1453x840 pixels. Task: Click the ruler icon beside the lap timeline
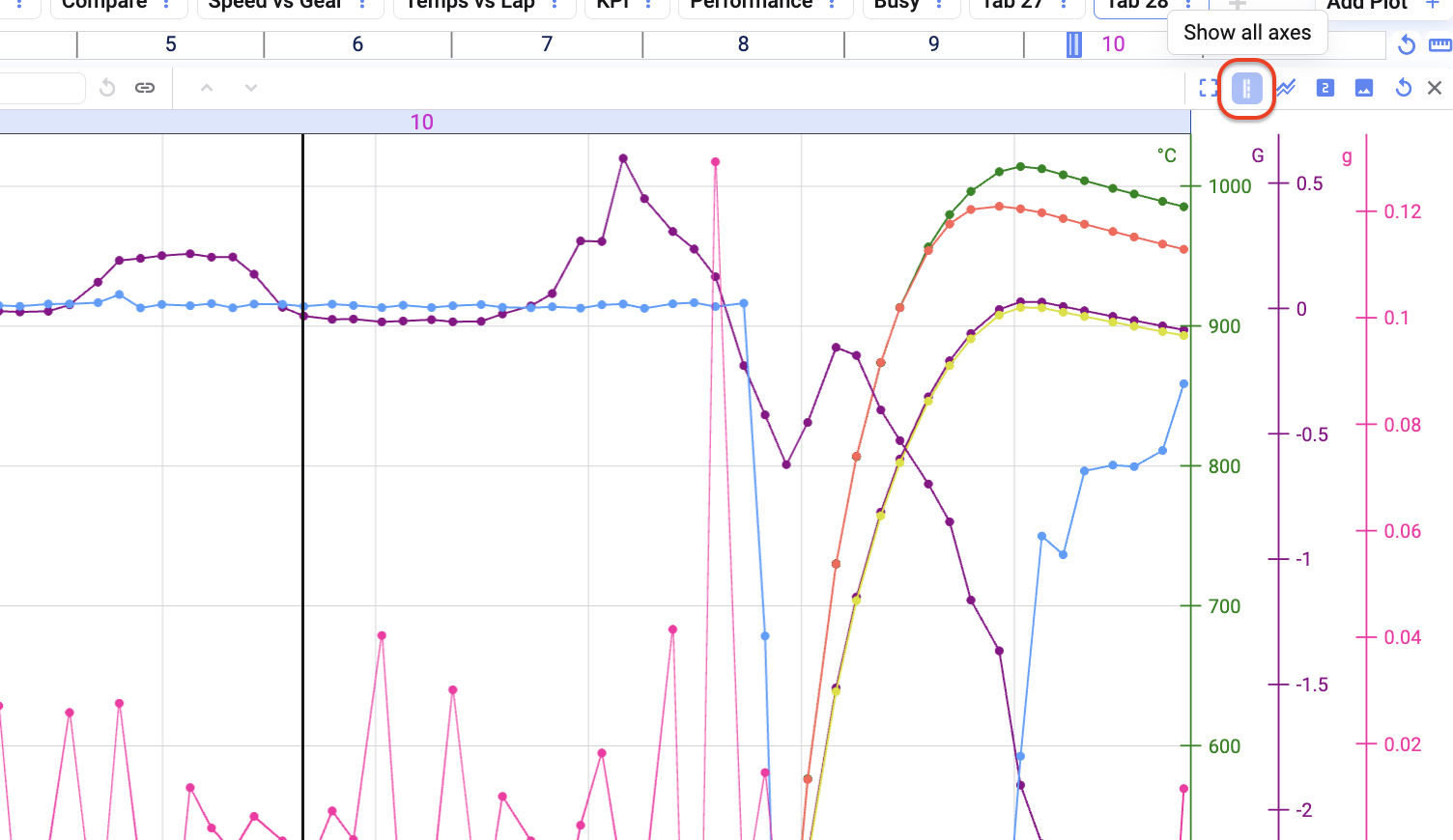point(1439,44)
